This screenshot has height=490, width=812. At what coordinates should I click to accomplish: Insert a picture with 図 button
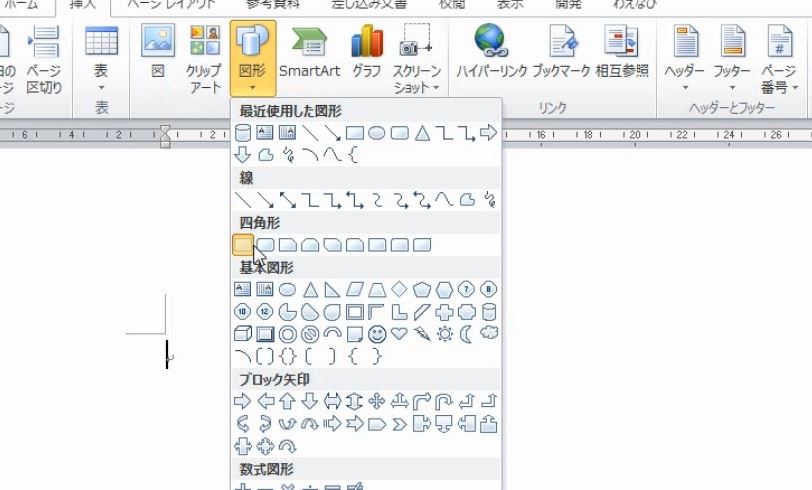tap(158, 52)
